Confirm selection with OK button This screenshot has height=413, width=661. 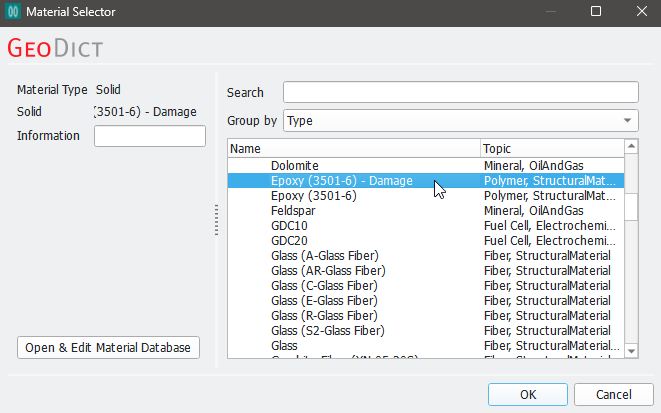528,394
